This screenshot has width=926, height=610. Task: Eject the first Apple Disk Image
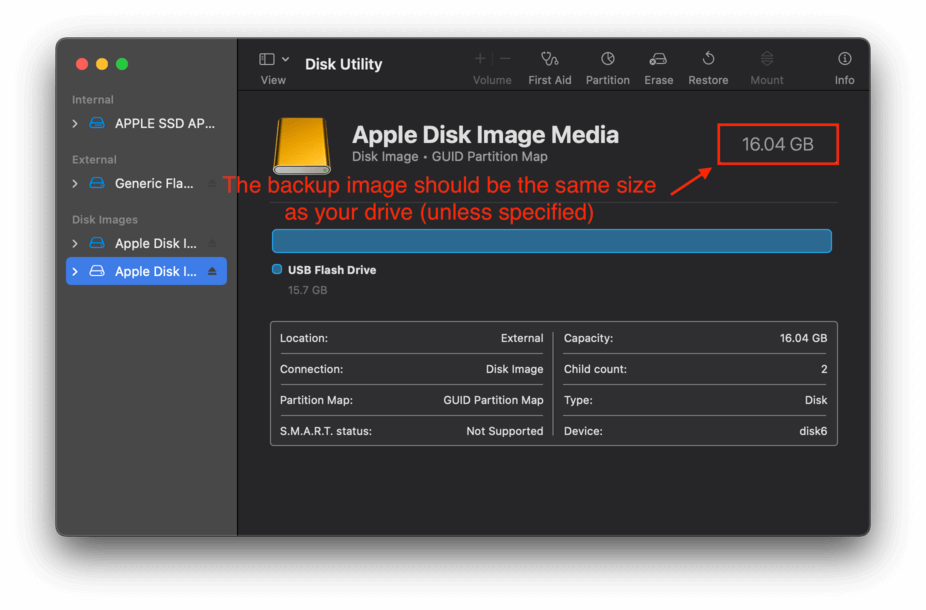point(212,243)
